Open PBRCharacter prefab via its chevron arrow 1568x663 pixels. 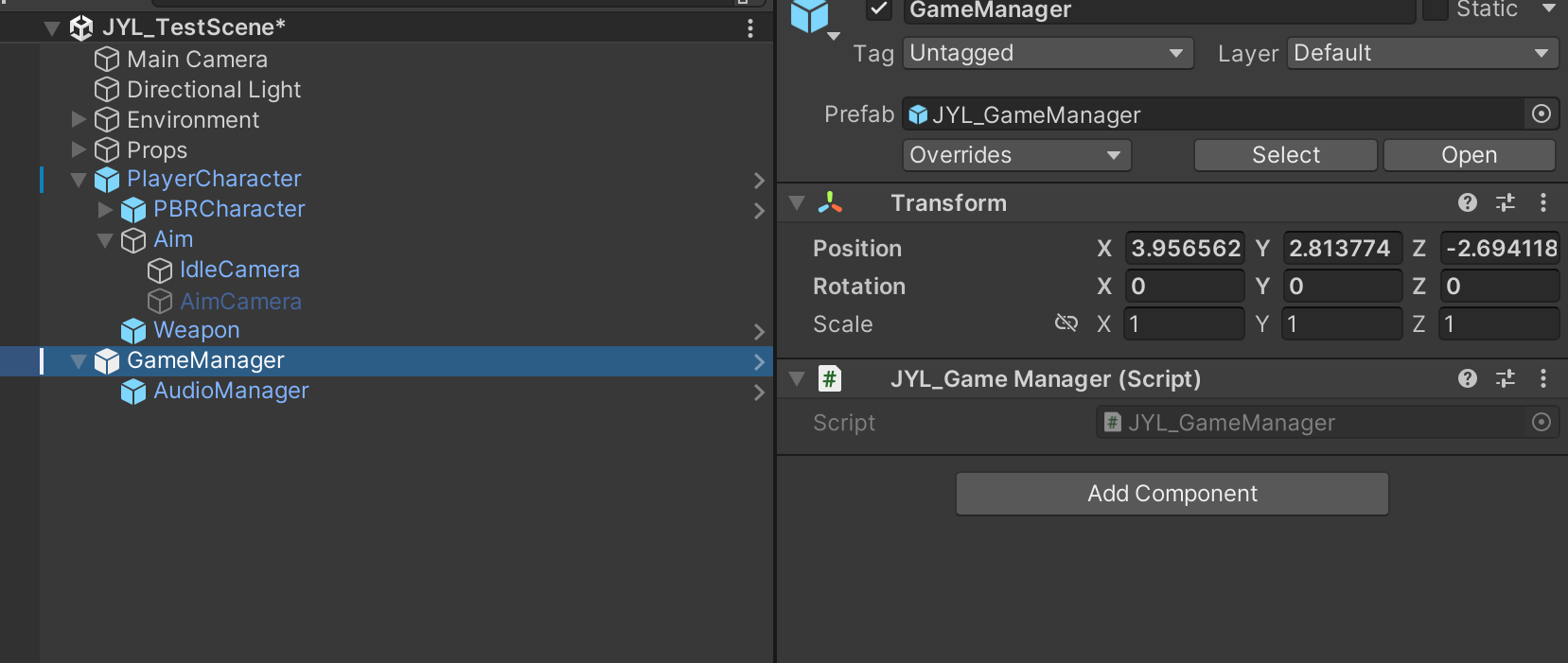tap(759, 210)
